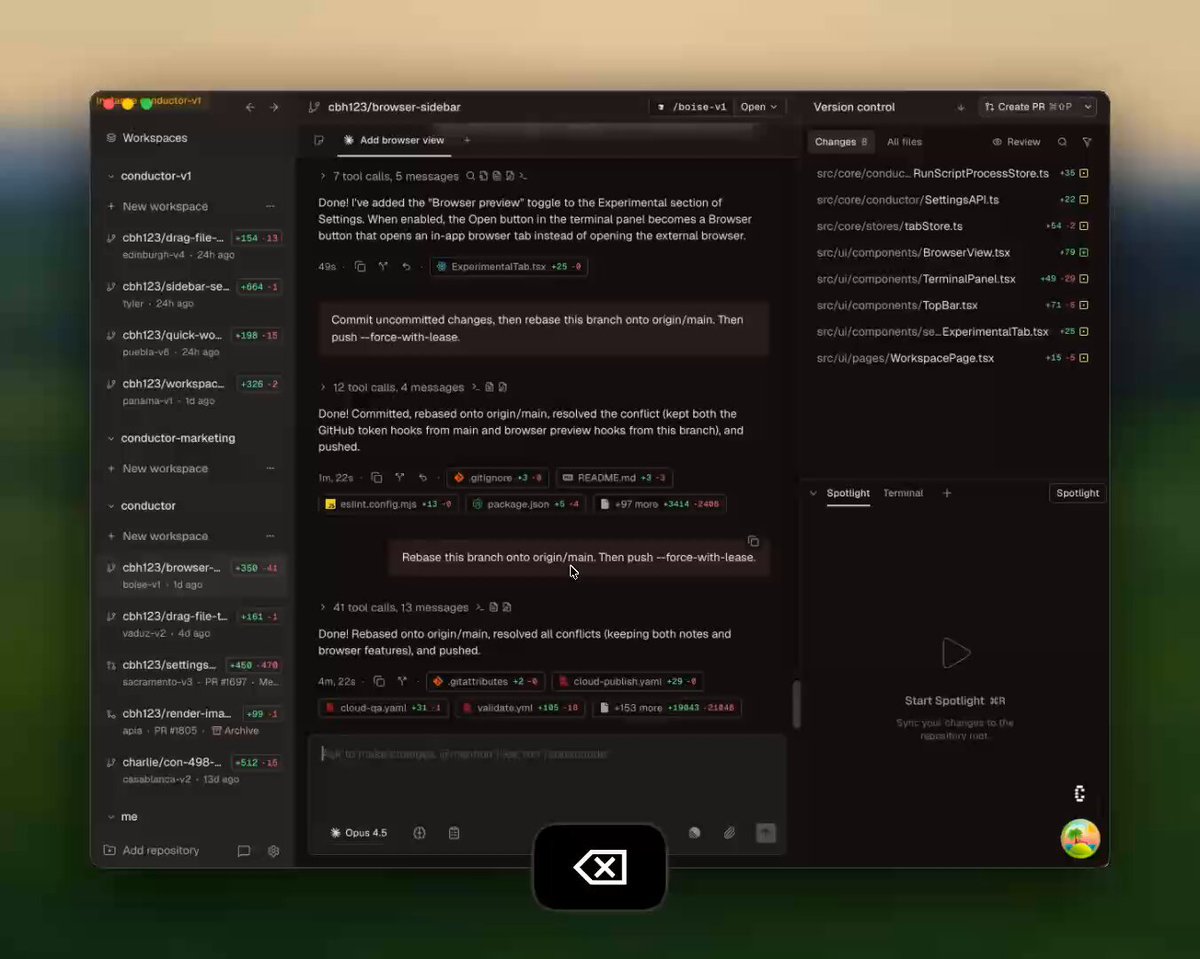Click the Spotlight button at panel right
1200x959 pixels.
pyautogui.click(x=1077, y=493)
